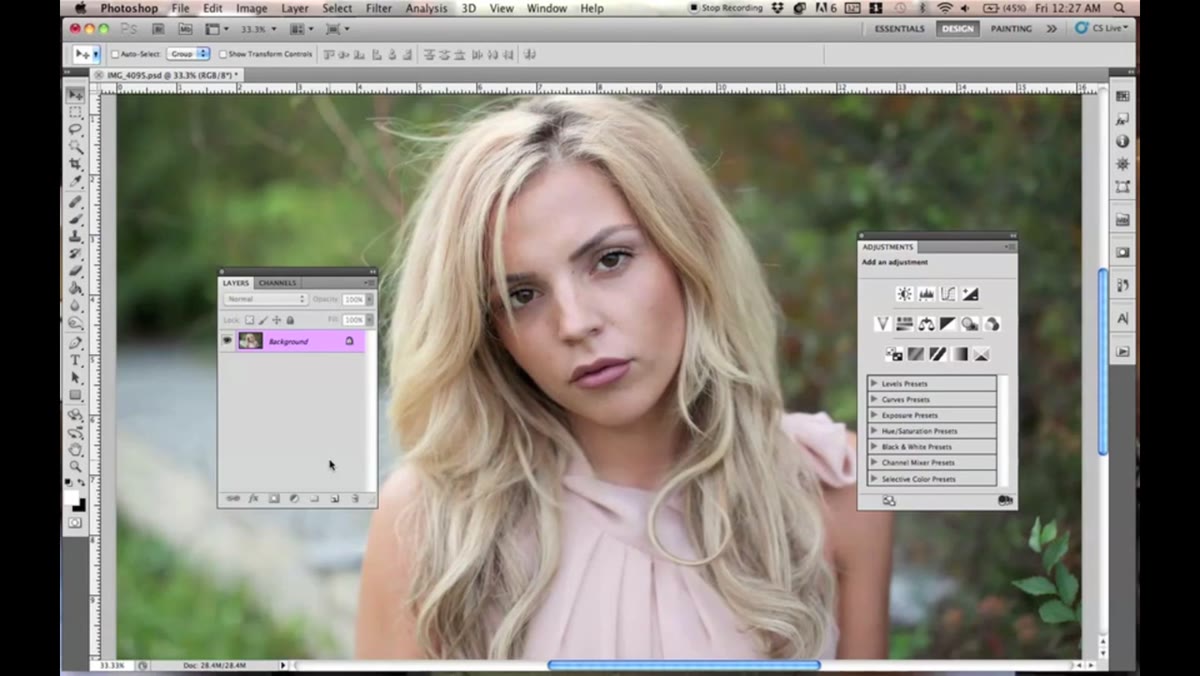Select the Dodge tool

75,323
